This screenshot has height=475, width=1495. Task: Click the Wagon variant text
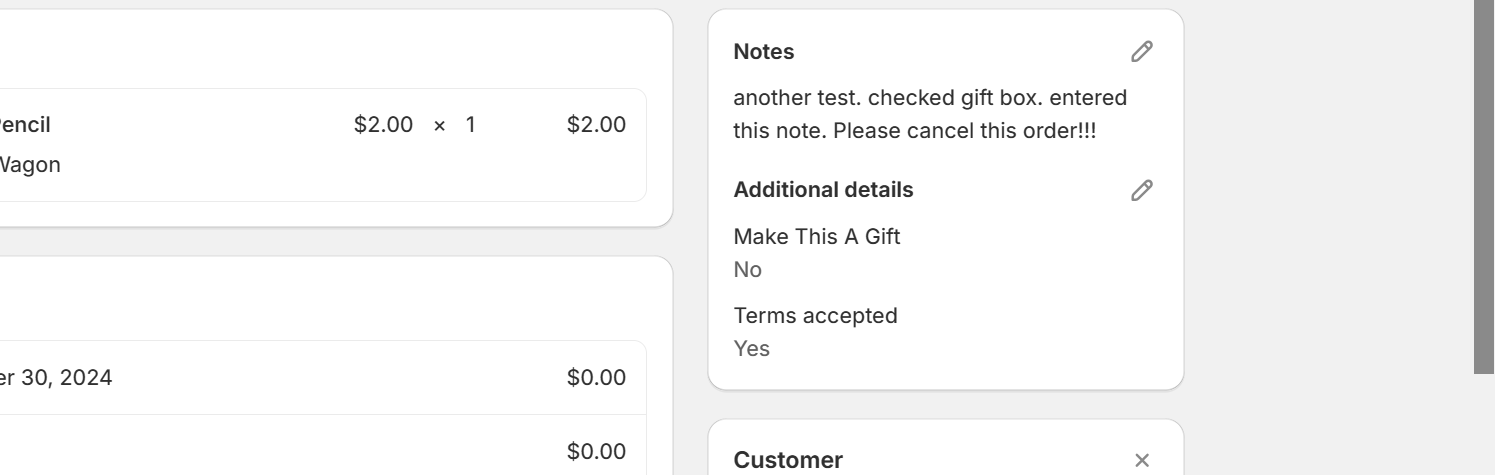tap(30, 165)
